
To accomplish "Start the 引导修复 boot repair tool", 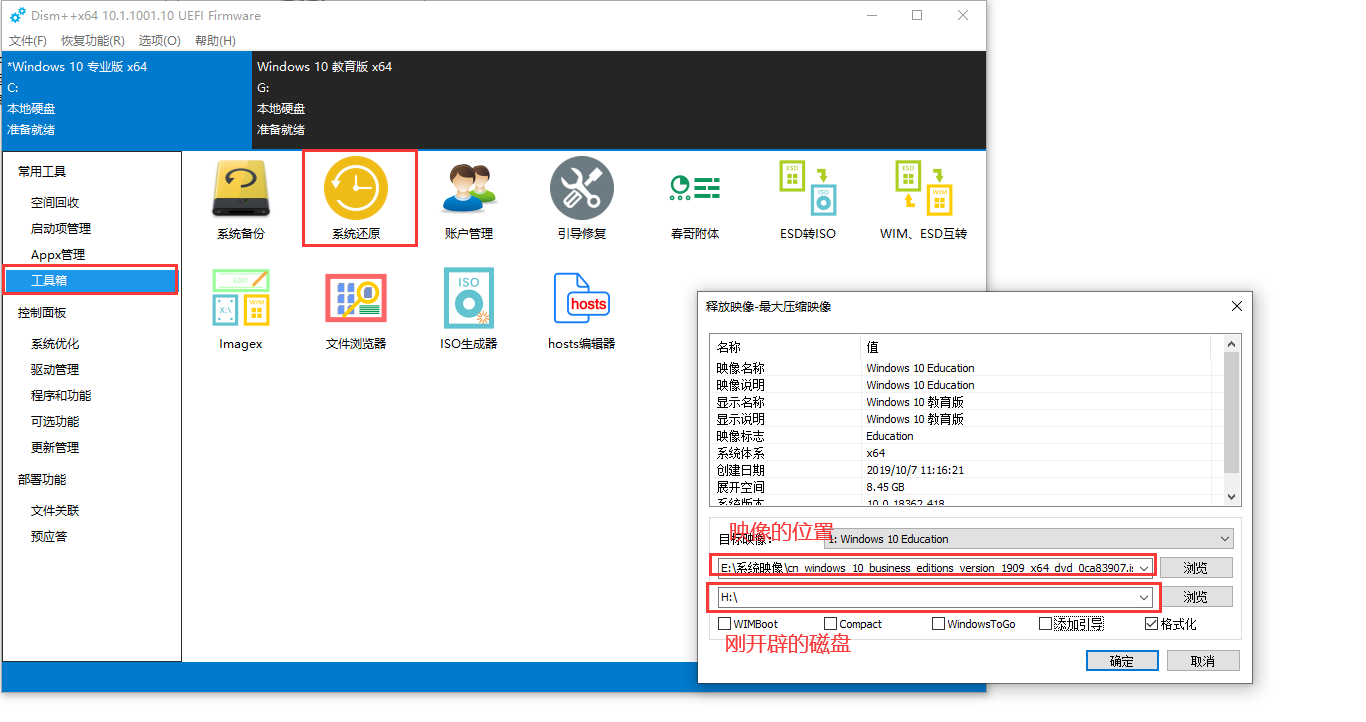I will (582, 199).
